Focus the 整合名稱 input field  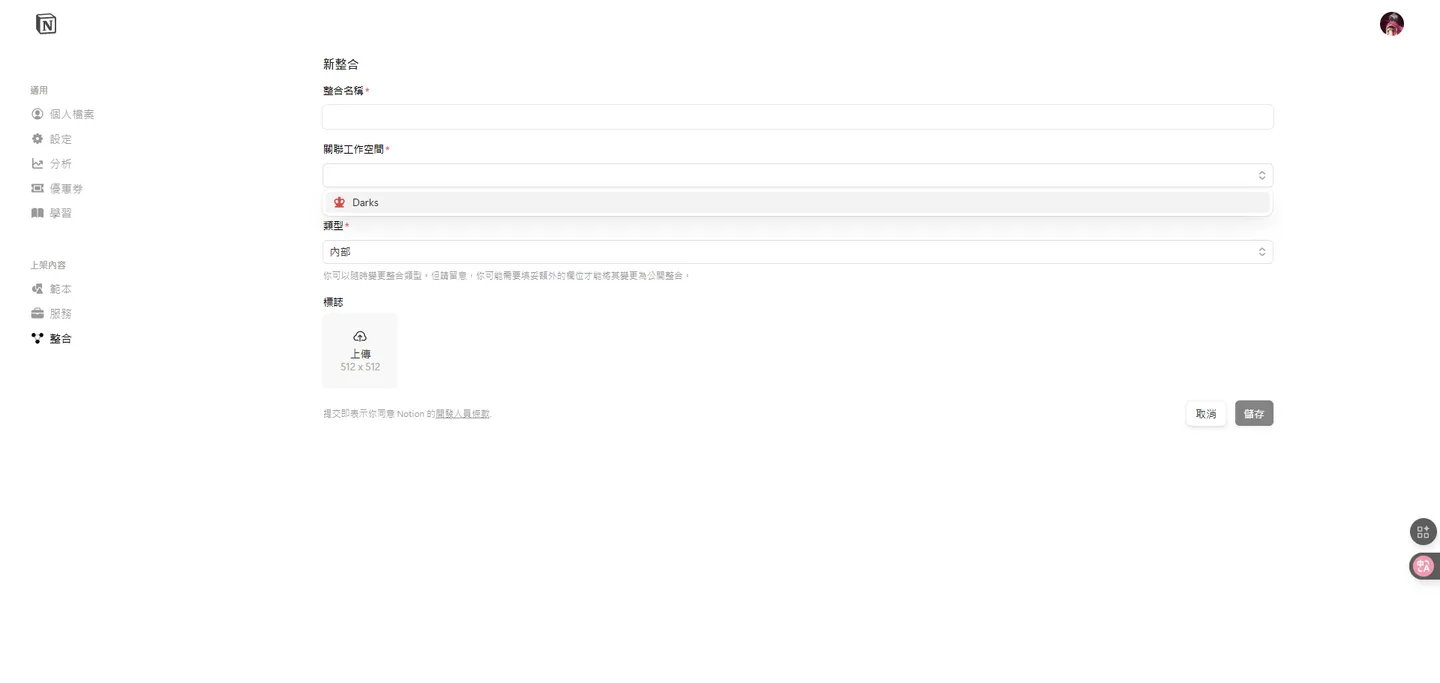[797, 117]
